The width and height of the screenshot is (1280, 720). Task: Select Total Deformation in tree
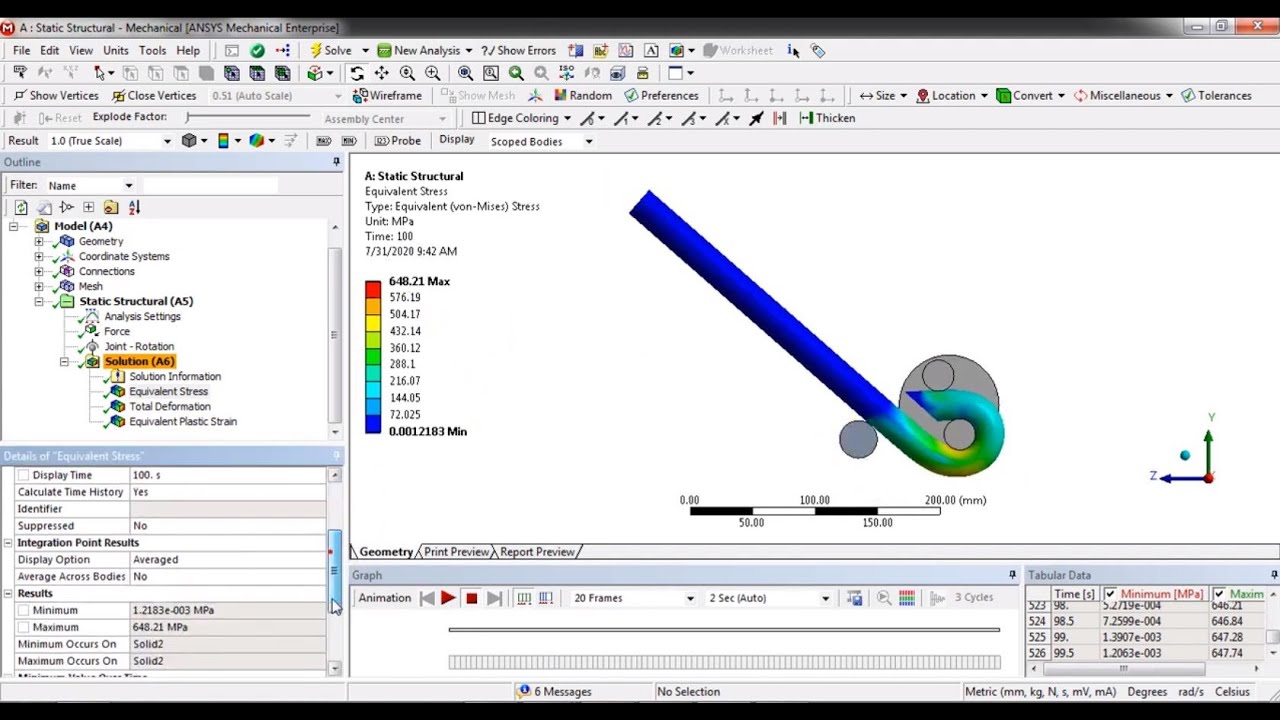pos(170,406)
